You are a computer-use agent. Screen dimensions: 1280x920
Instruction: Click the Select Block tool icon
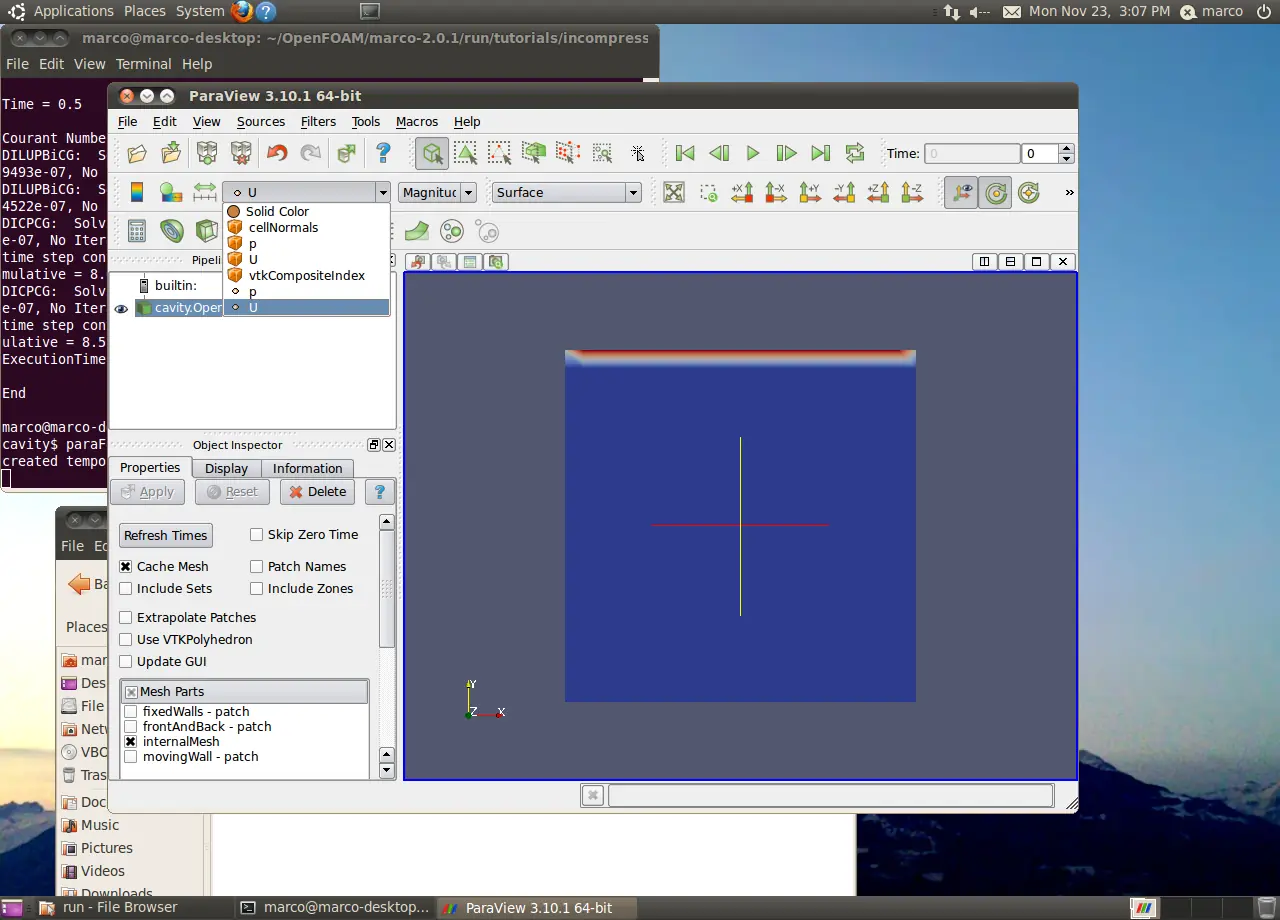[x=602, y=153]
